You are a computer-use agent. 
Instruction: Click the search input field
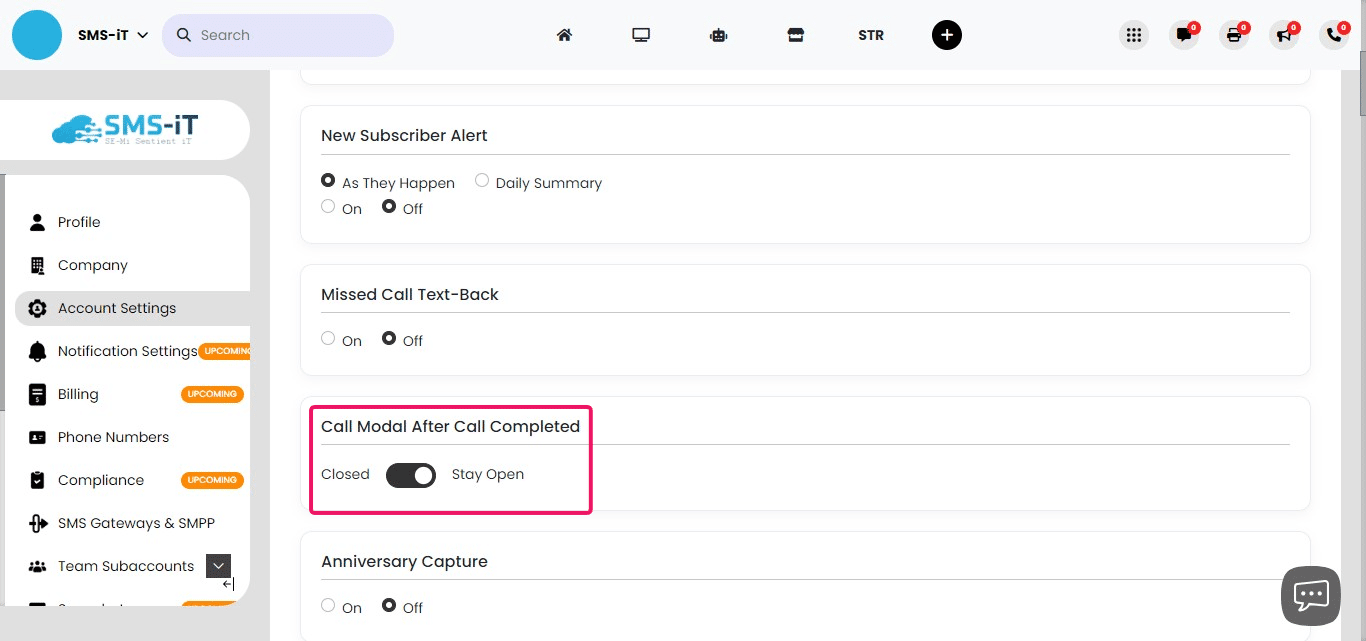pos(278,34)
